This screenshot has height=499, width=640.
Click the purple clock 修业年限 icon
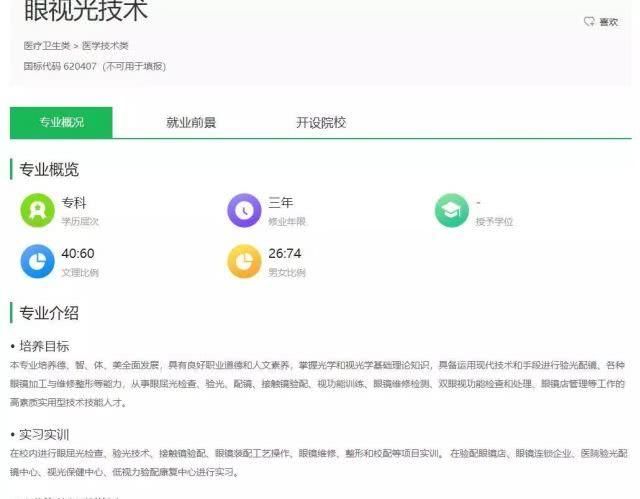point(244,210)
